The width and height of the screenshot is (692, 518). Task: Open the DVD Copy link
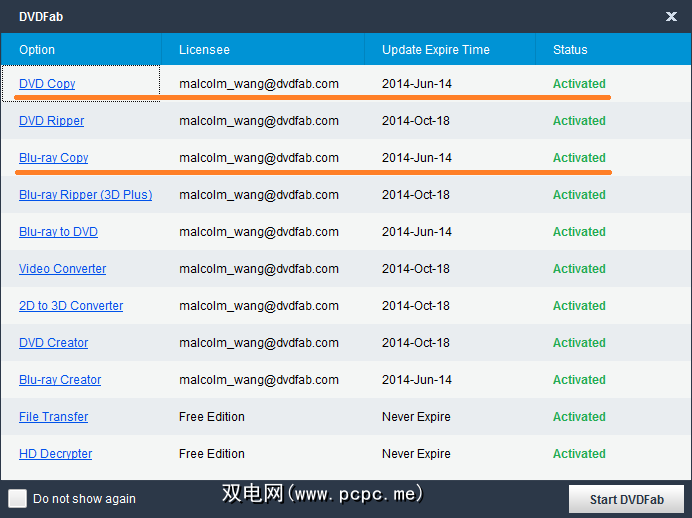pos(47,84)
